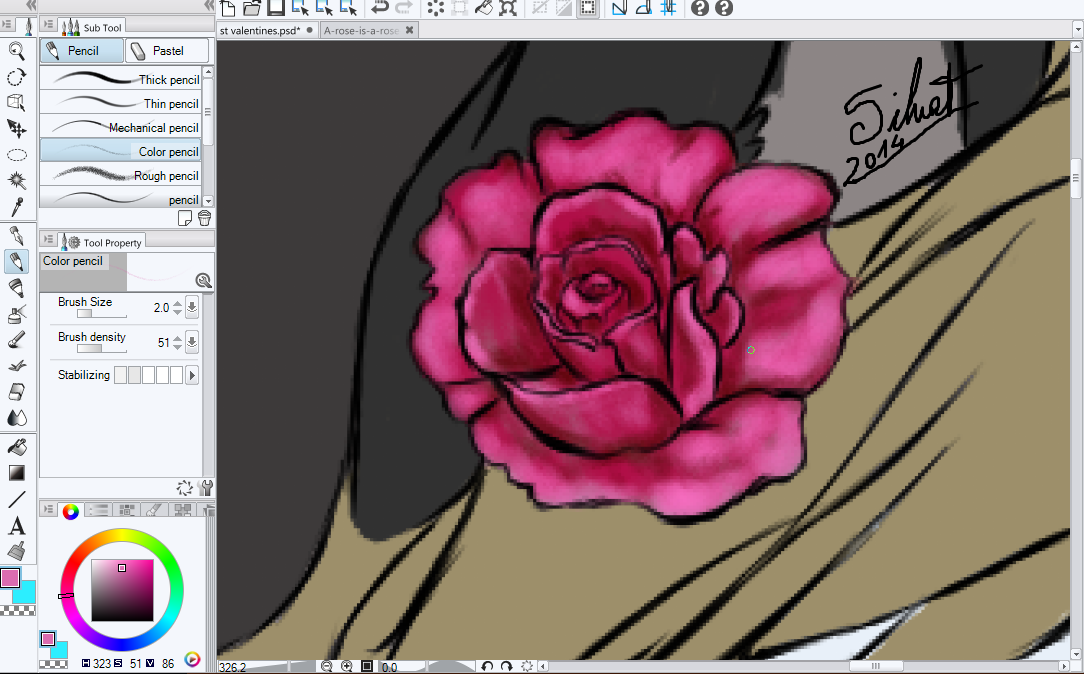Viewport: 1084px width, 678px height.
Task: Delete the current sub tool
Action: [204, 218]
